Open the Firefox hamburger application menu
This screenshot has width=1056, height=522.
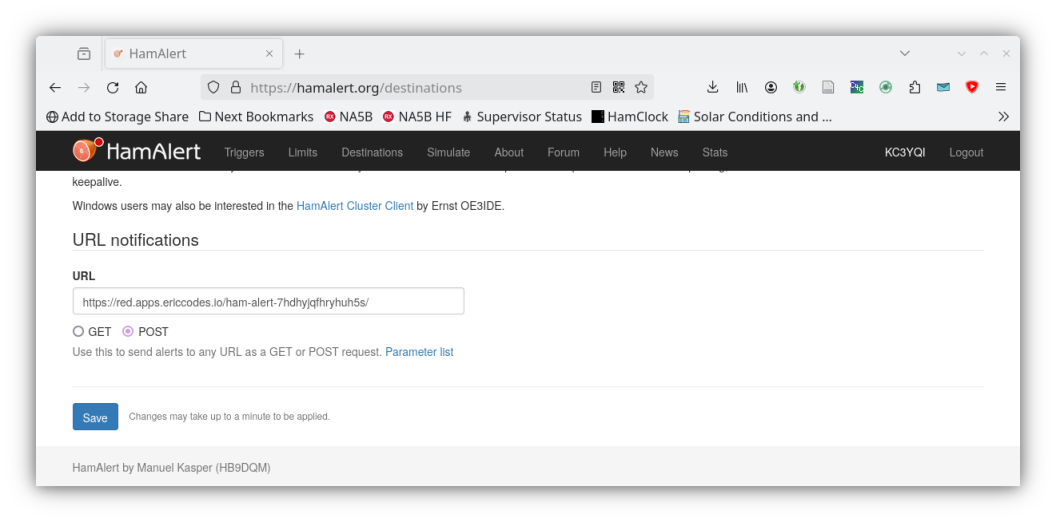(1001, 87)
